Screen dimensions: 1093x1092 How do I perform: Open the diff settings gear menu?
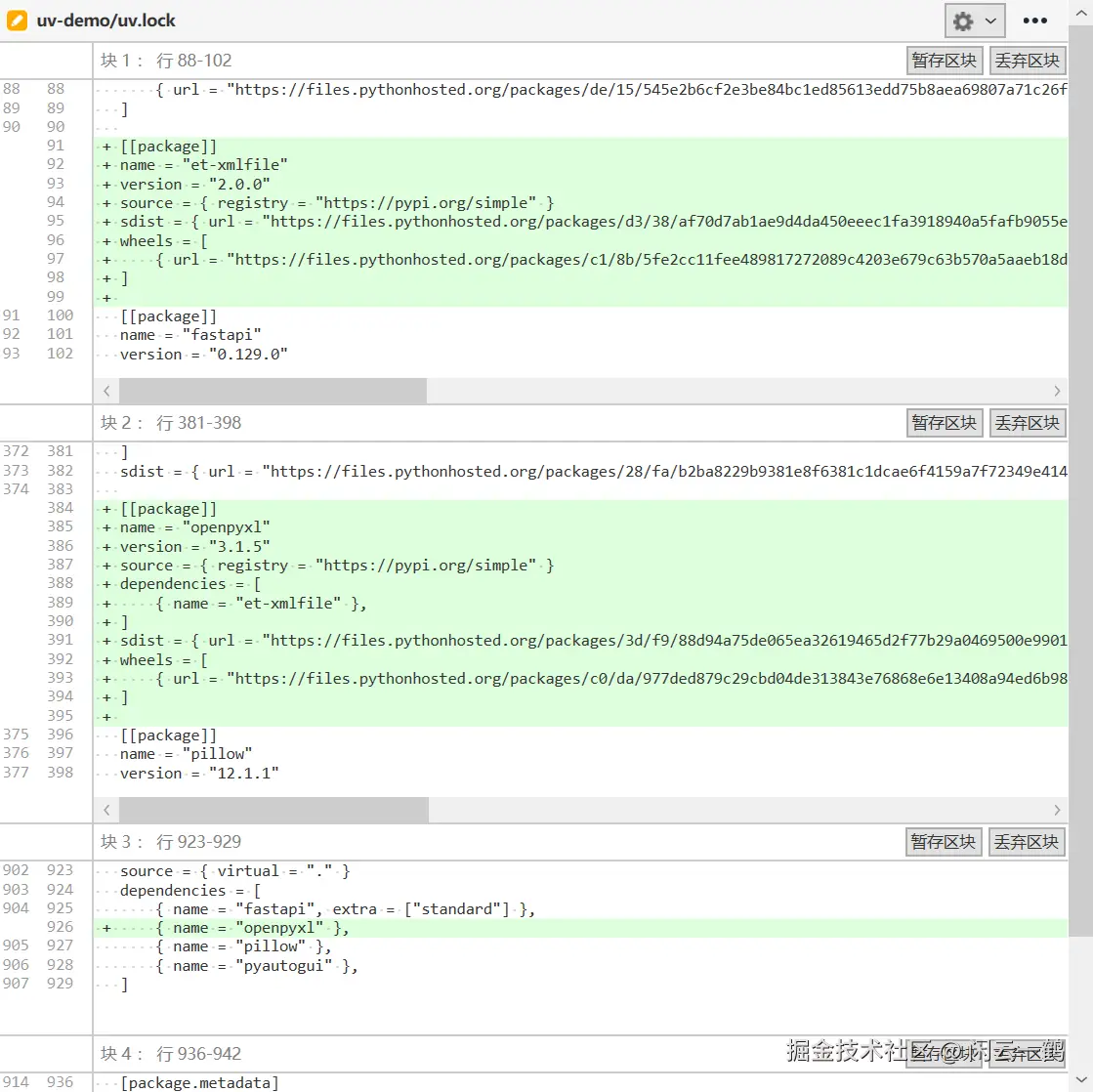tap(975, 21)
